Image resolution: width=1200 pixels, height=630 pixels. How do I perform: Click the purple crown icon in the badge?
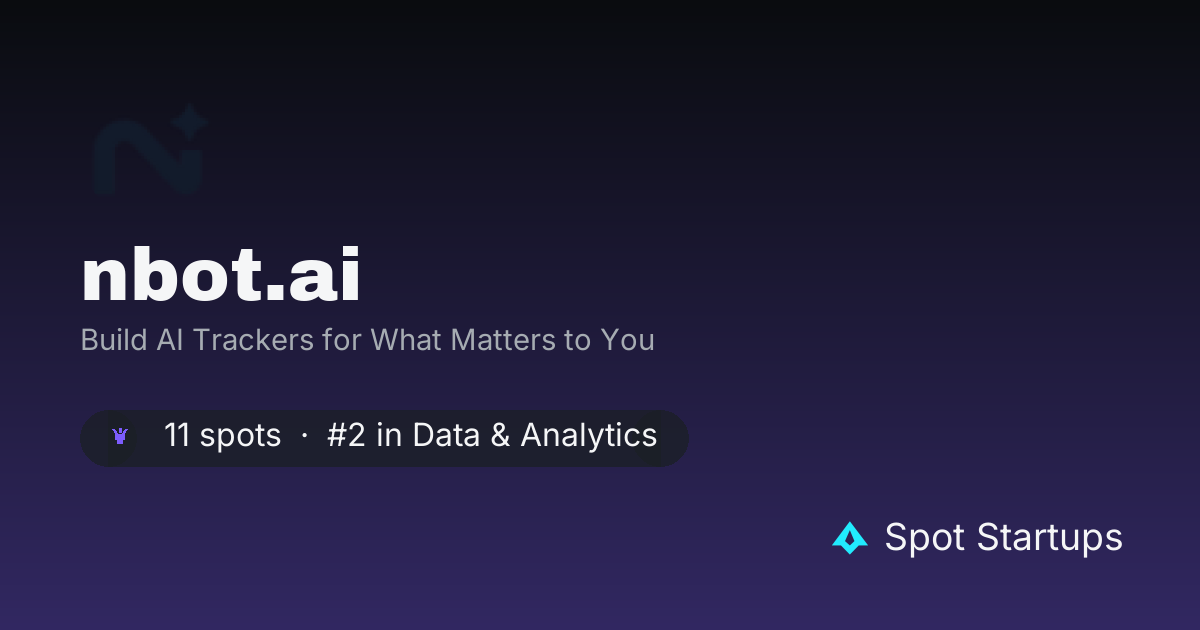pyautogui.click(x=121, y=436)
